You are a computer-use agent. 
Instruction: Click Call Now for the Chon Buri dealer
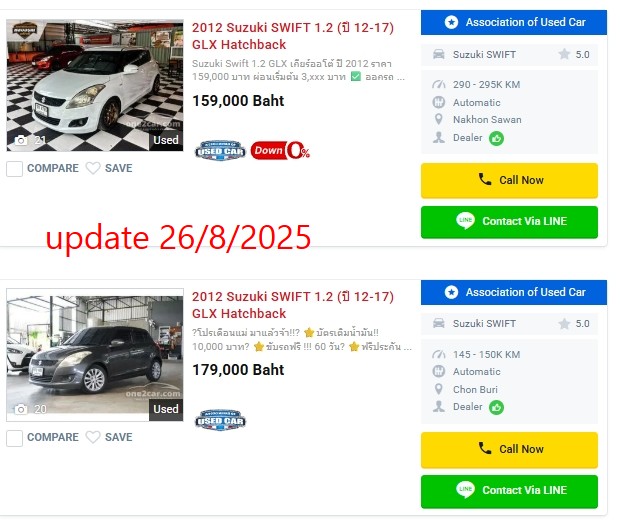click(x=509, y=450)
